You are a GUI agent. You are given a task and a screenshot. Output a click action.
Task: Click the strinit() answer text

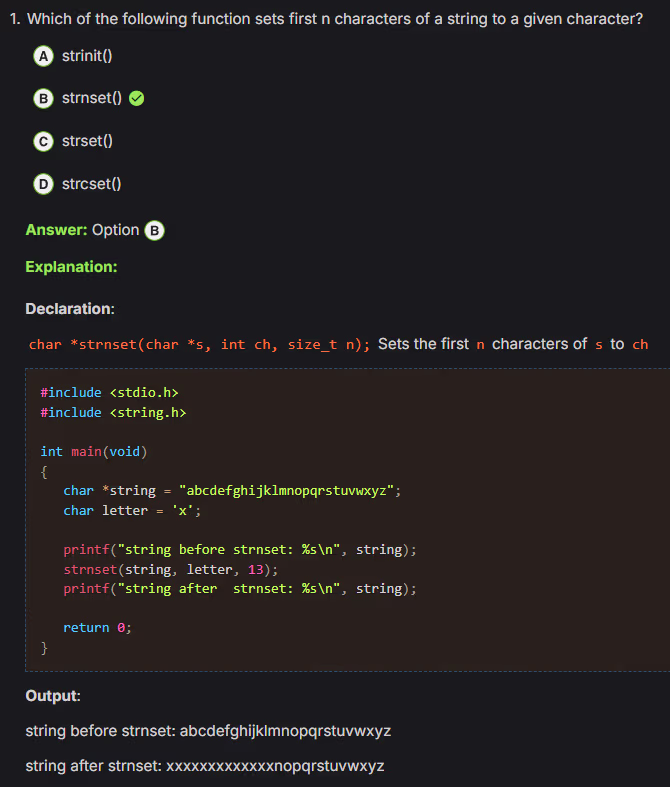click(x=86, y=56)
